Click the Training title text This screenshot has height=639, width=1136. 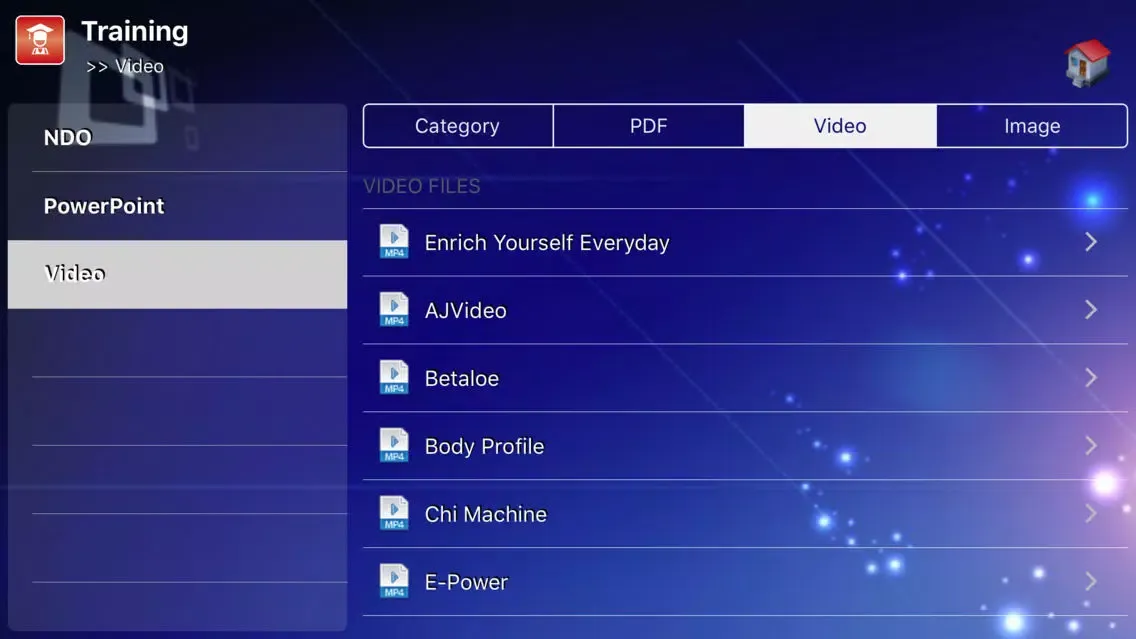click(x=135, y=31)
